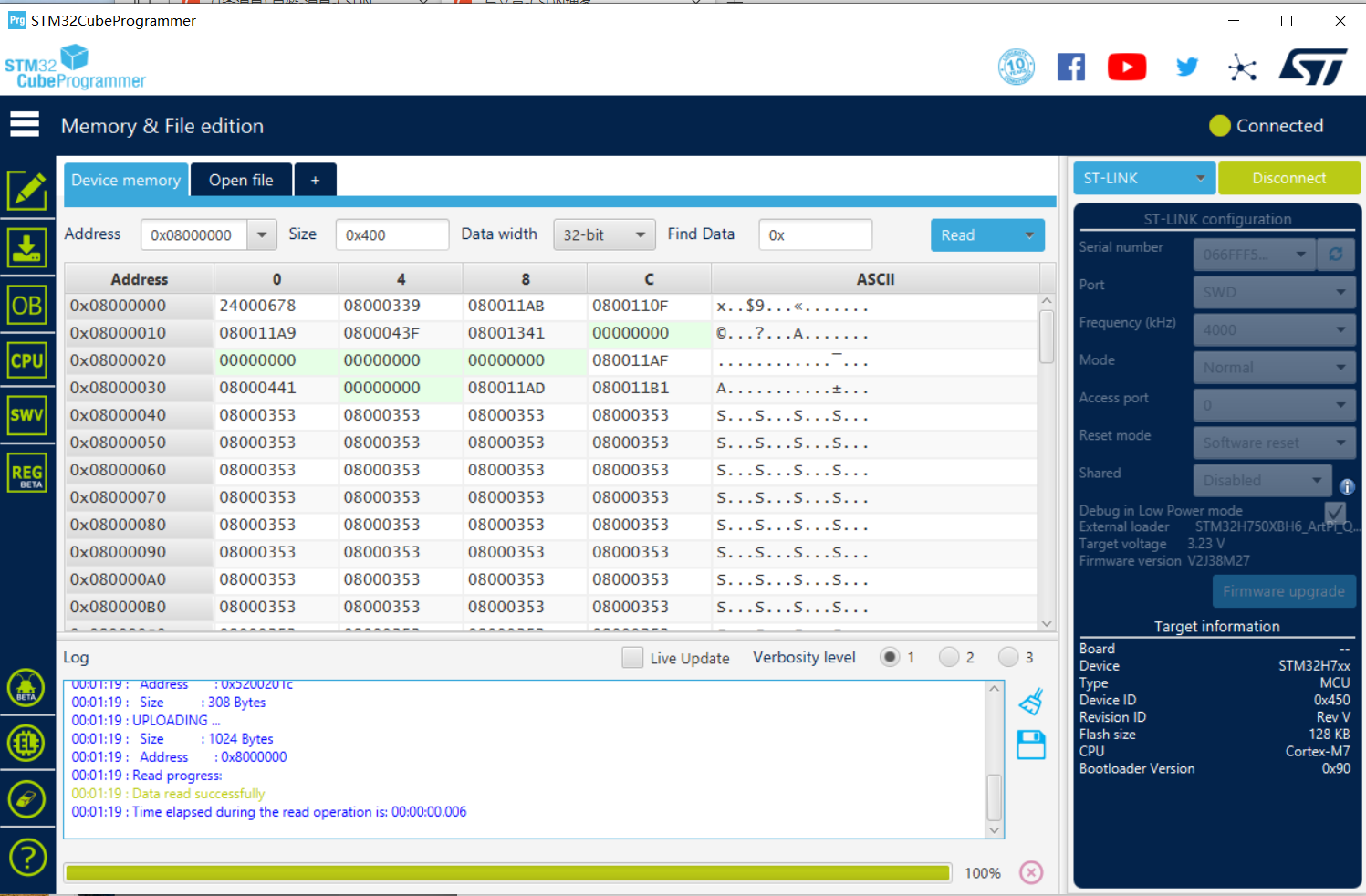This screenshot has height=896, width=1366.
Task: Select verbosity level 1 radio button
Action: click(890, 657)
